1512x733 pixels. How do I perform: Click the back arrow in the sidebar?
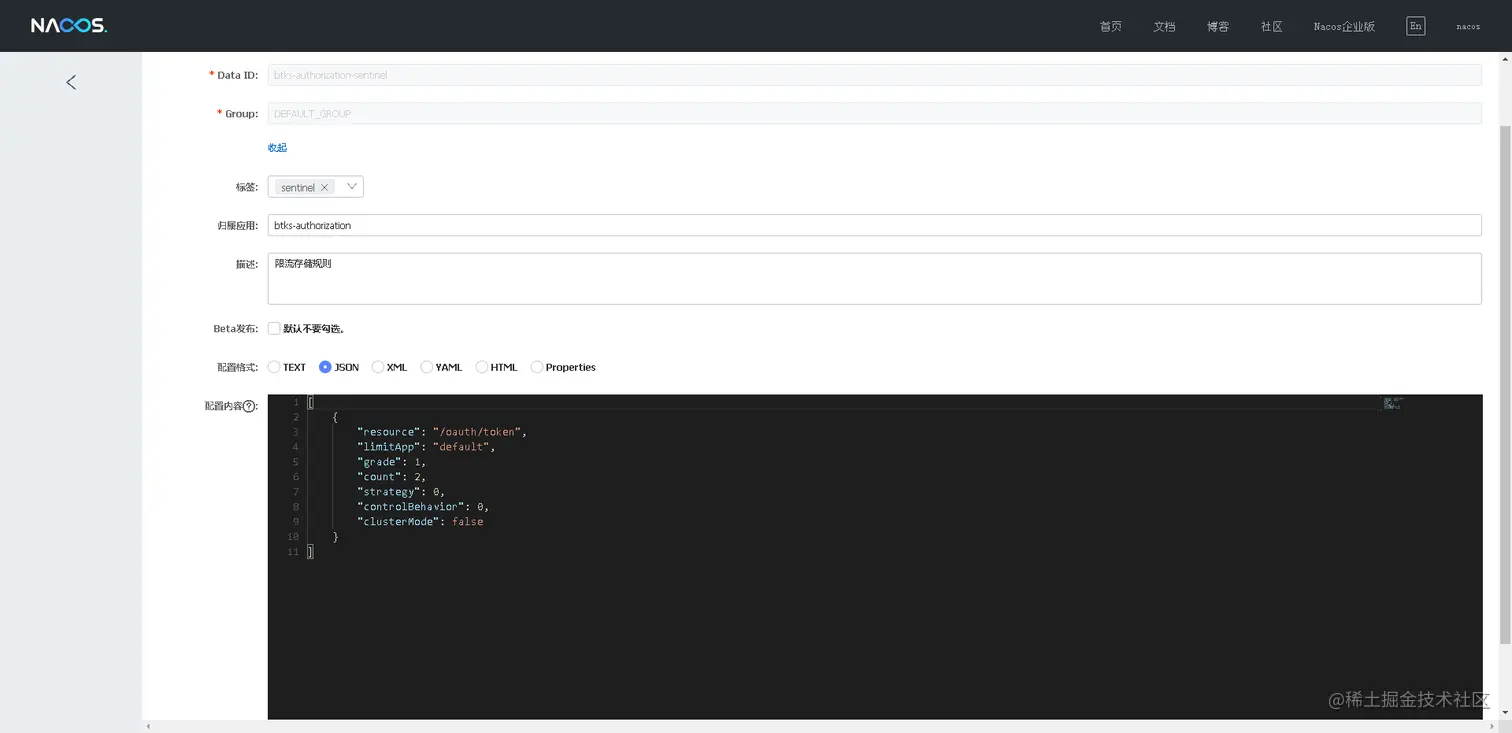coord(71,82)
